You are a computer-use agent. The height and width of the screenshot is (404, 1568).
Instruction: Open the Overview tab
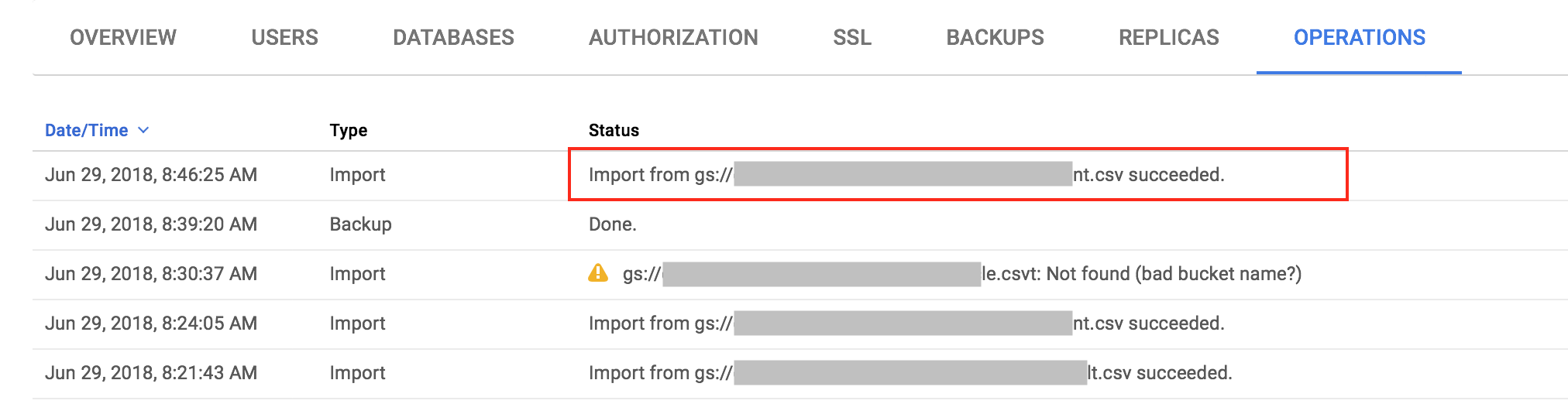[123, 37]
